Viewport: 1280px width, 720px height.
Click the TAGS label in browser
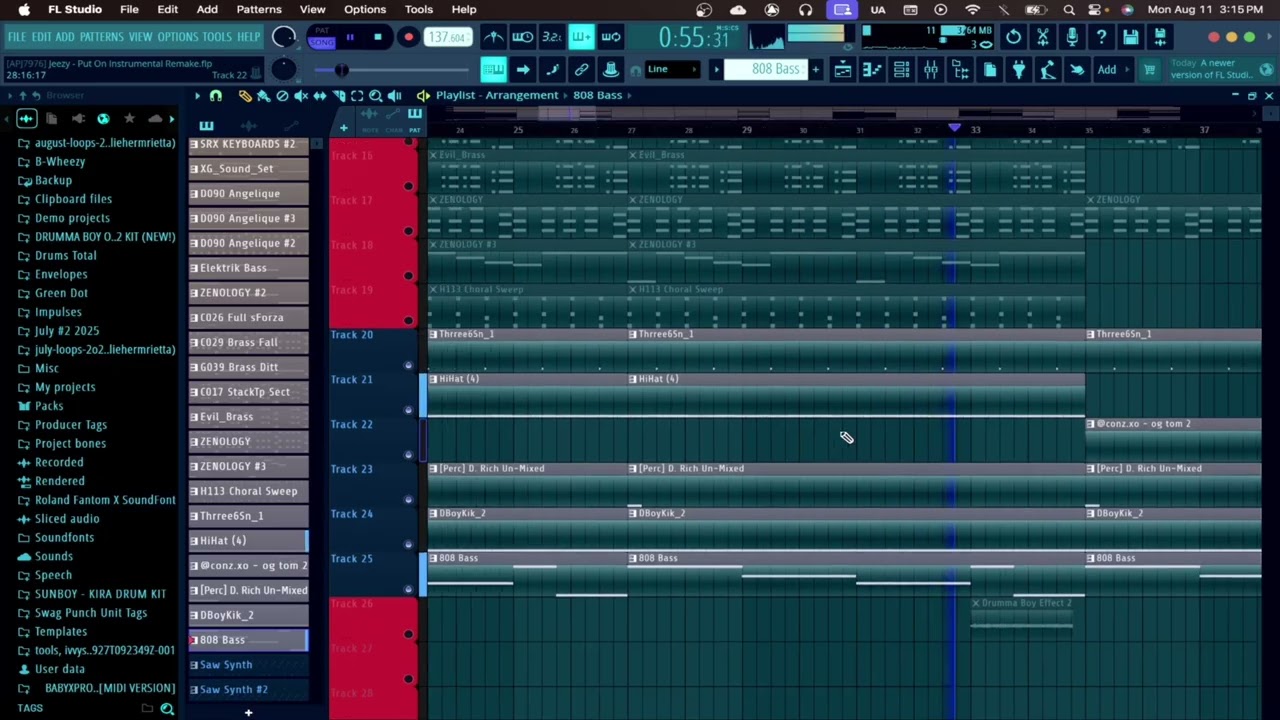click(30, 708)
